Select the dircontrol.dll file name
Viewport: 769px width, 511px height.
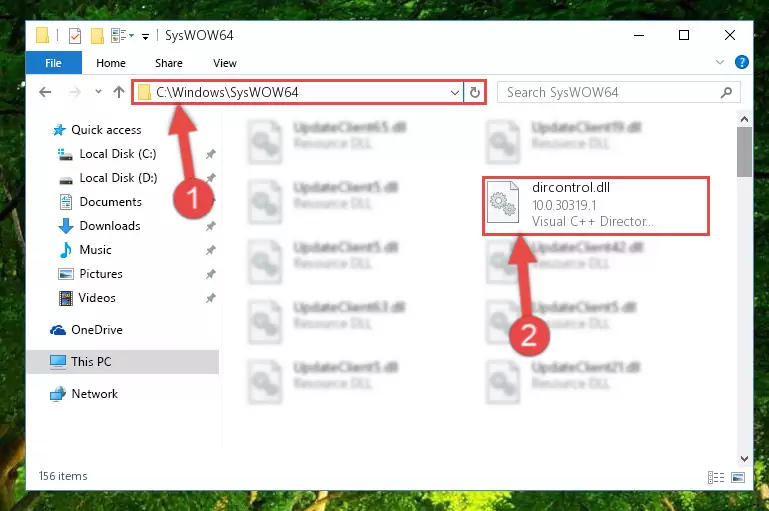tap(571, 187)
